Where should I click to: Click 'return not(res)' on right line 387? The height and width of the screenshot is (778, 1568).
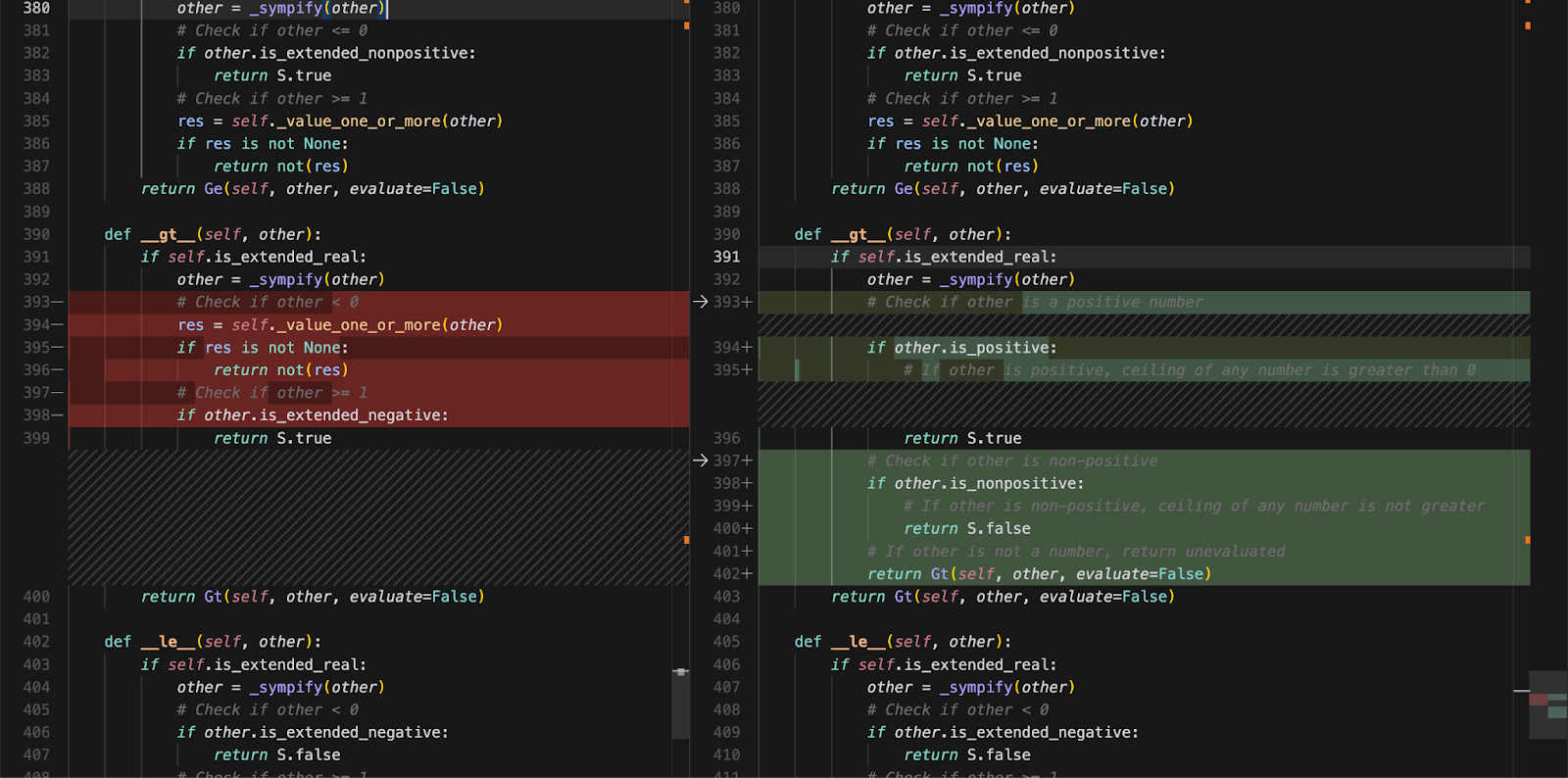click(971, 166)
